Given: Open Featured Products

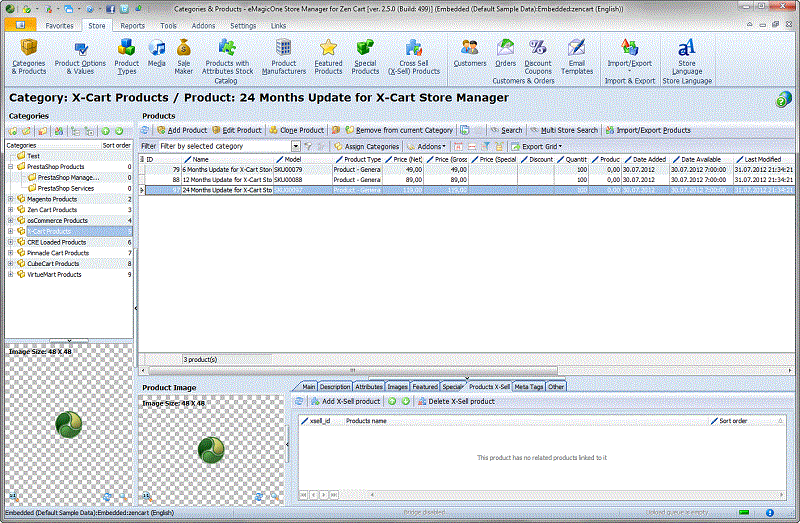Looking at the screenshot, I should pos(328,57).
